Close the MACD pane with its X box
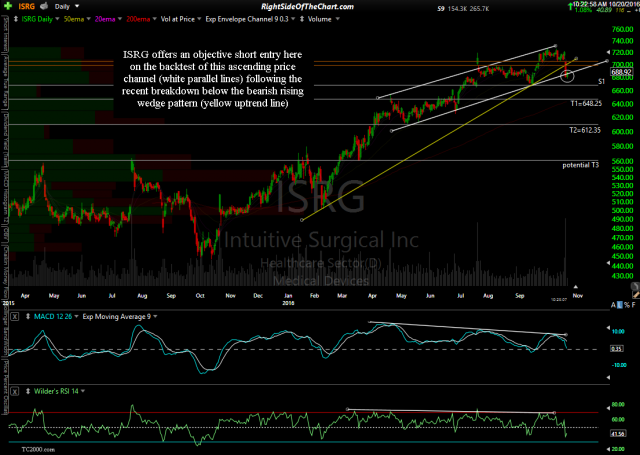Screen dimensions: 640x455 point(15,317)
